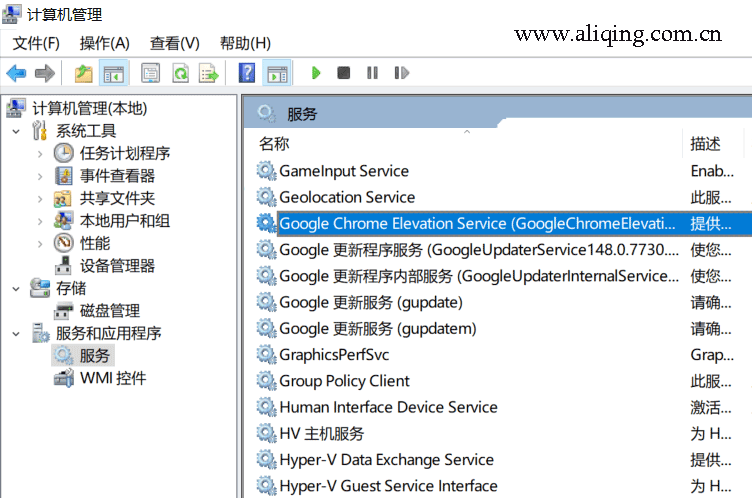The height and width of the screenshot is (498, 752).
Task: Select 共享文件夹 icon in tree
Action: [63, 198]
